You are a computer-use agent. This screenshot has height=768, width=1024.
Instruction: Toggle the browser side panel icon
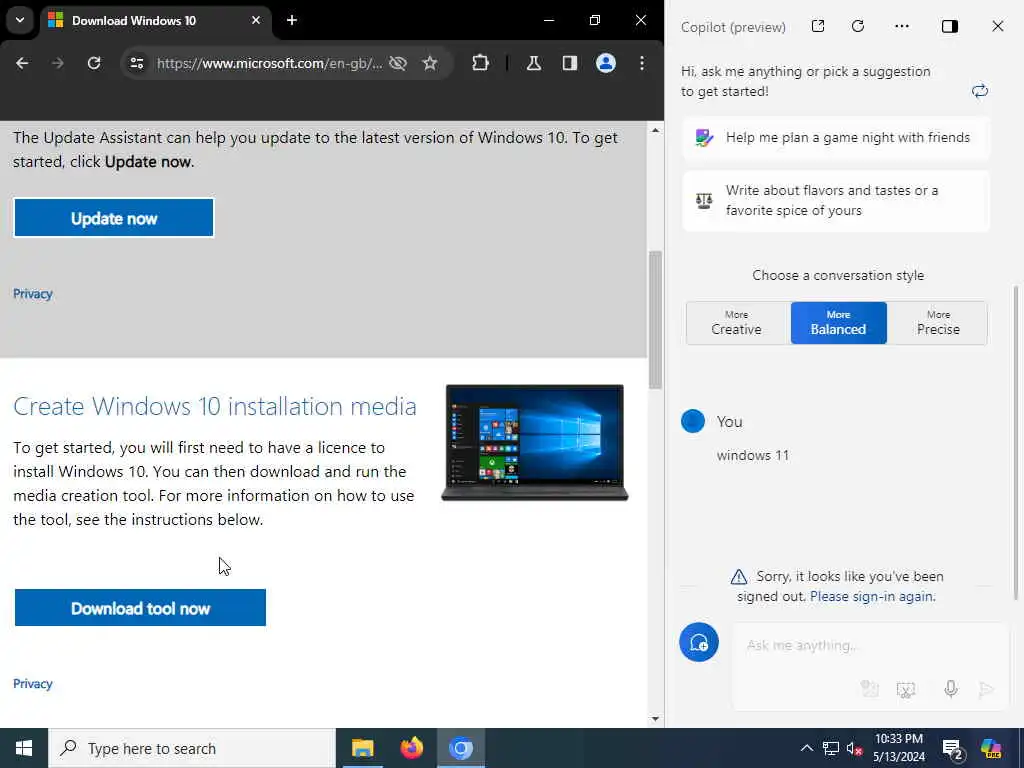[569, 63]
